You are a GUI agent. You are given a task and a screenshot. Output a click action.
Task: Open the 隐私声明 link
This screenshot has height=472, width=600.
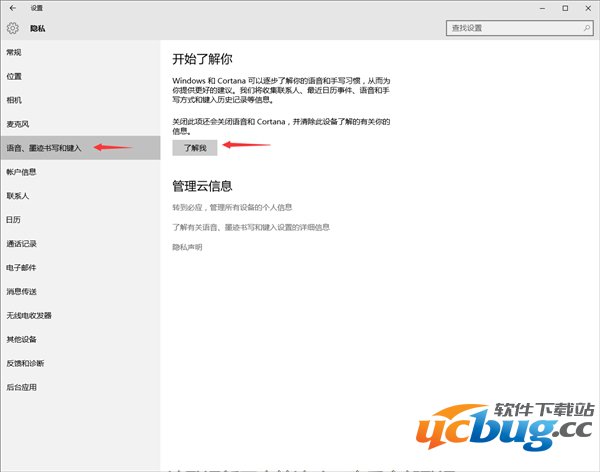pyautogui.click(x=187, y=247)
